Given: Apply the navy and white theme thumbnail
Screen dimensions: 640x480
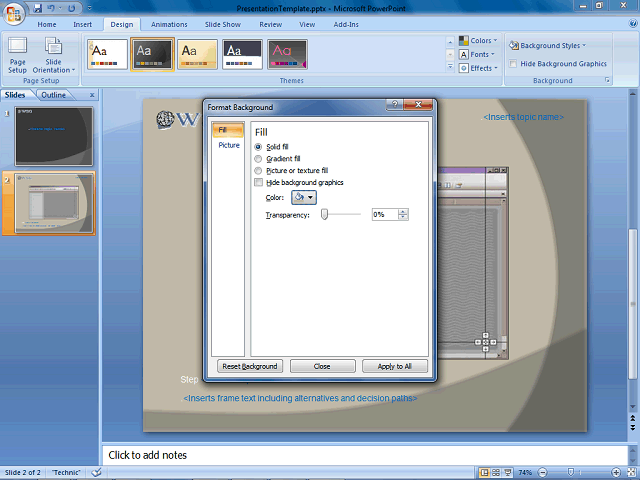Looking at the screenshot, I should pyautogui.click(x=242, y=54).
